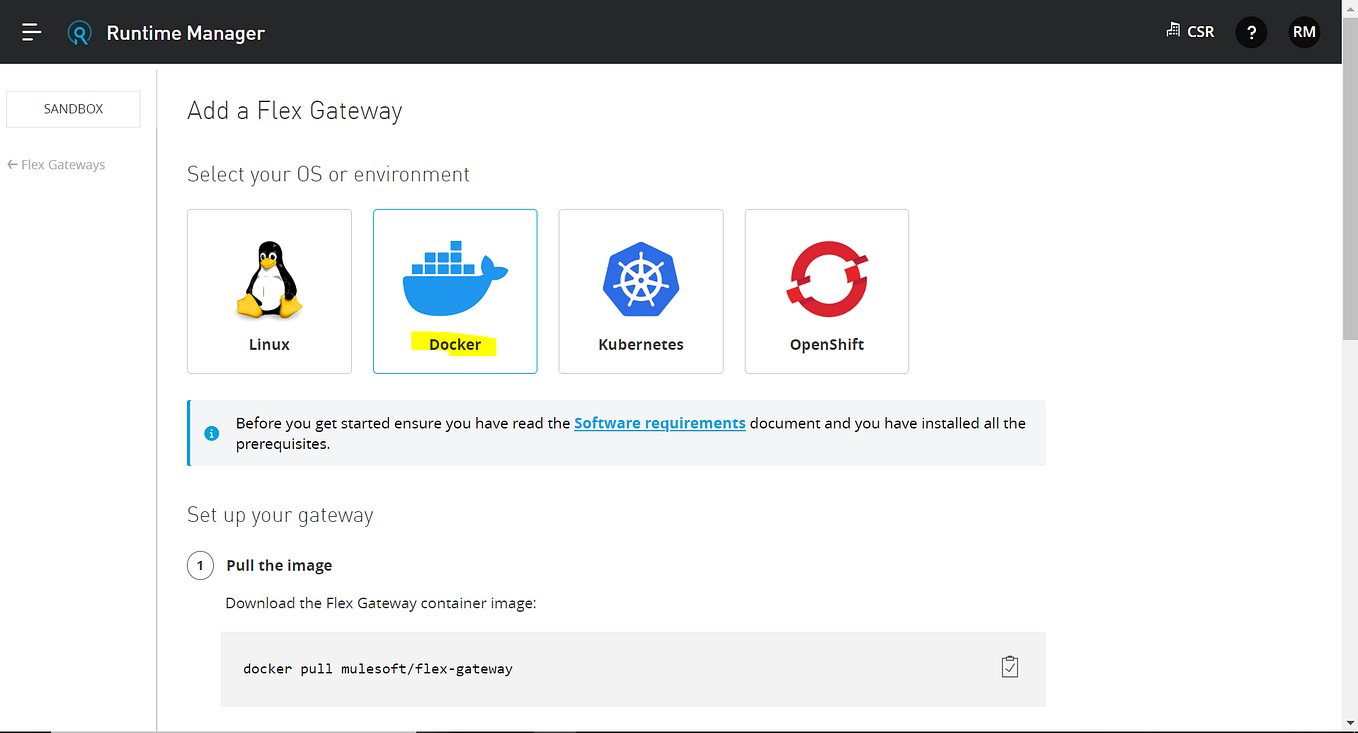The image size is (1358, 733).
Task: Copy the docker pull command via clipboard icon
Action: [1010, 666]
